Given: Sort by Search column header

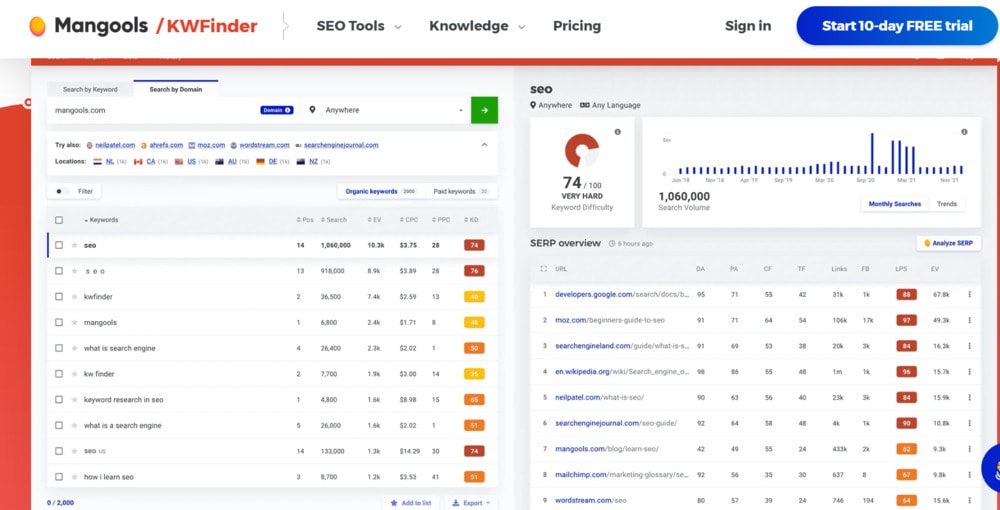Looking at the screenshot, I should click(x=334, y=220).
